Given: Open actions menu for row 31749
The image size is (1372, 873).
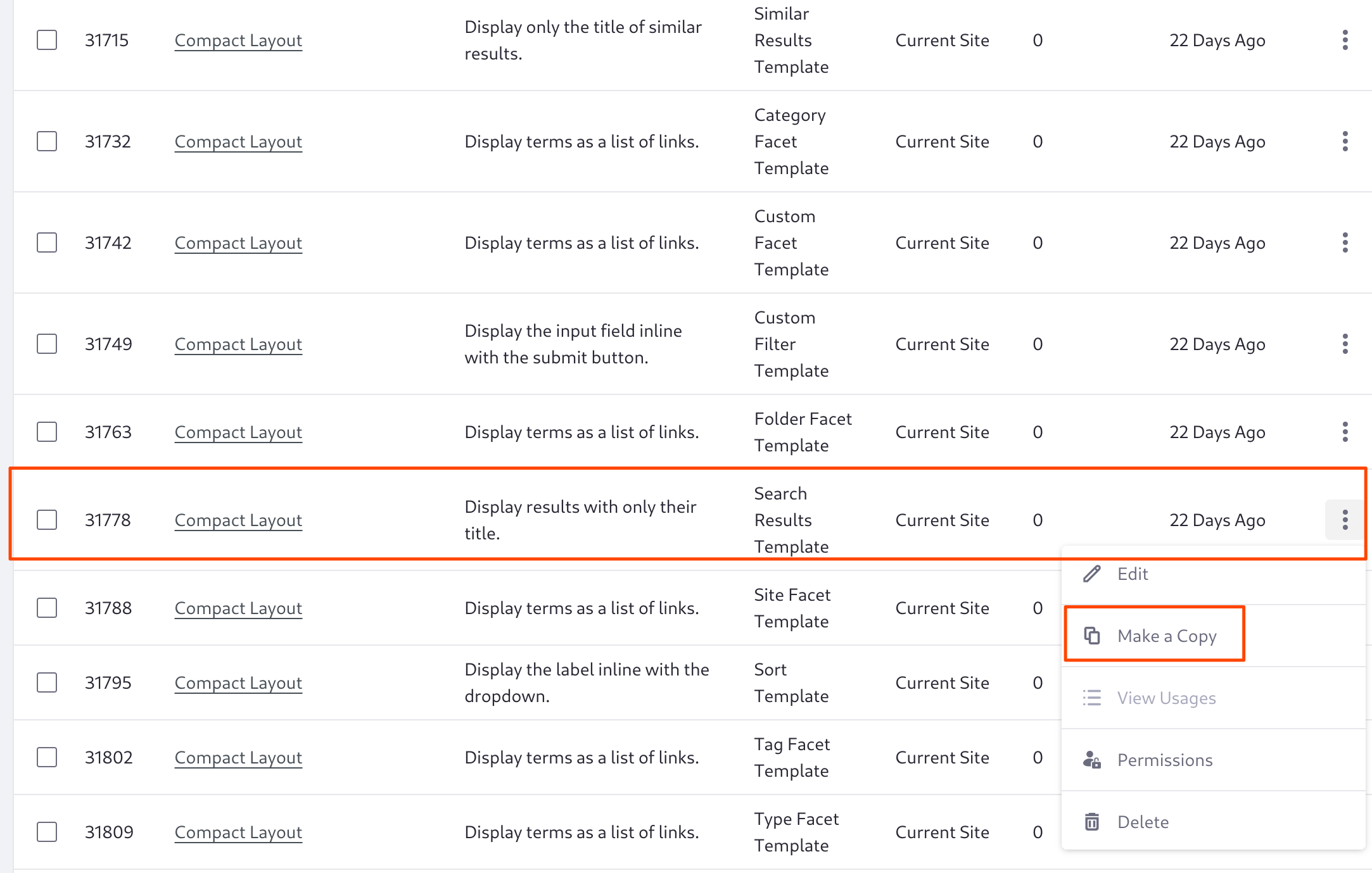Looking at the screenshot, I should point(1345,344).
